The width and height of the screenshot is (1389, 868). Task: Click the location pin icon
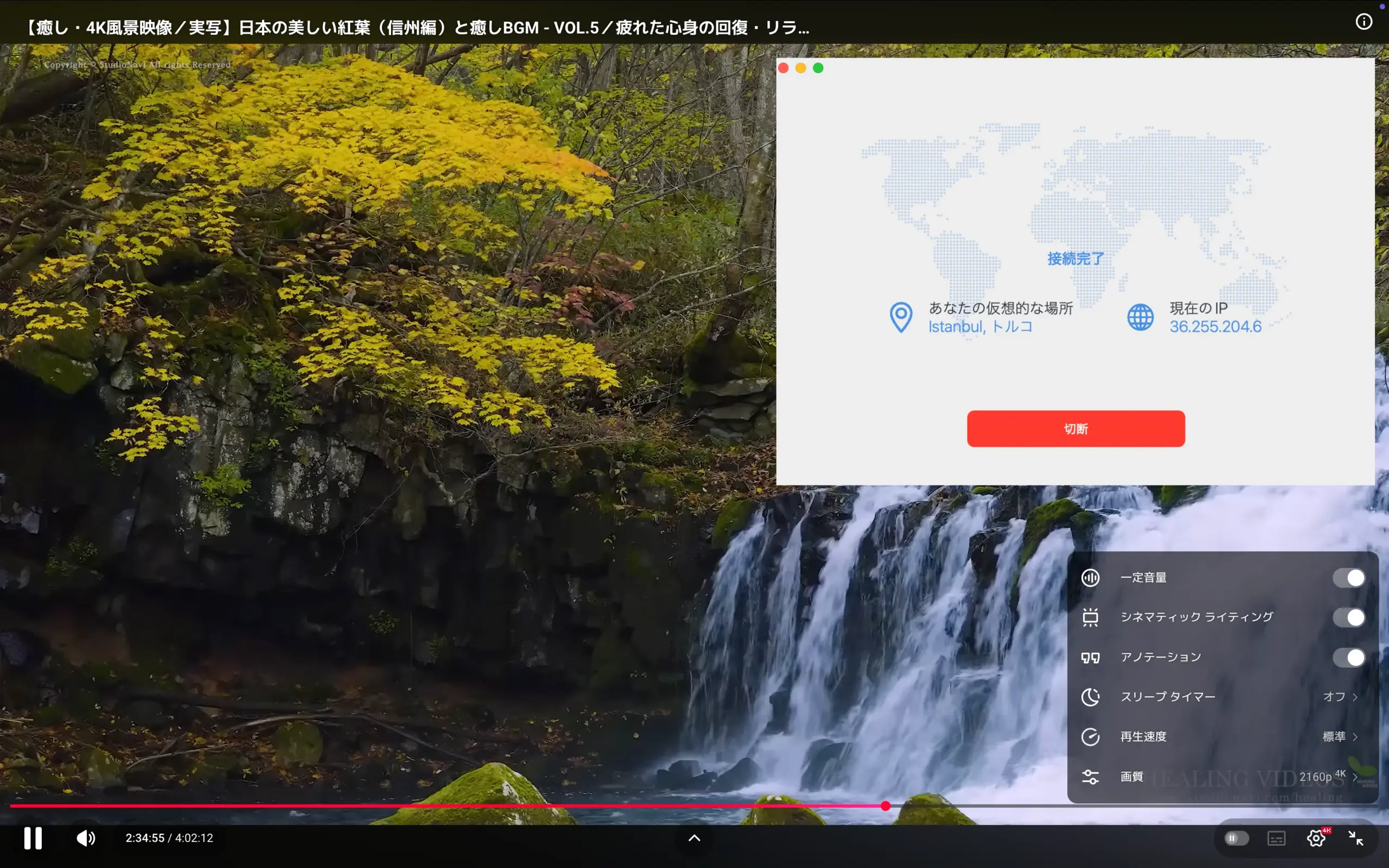901,317
